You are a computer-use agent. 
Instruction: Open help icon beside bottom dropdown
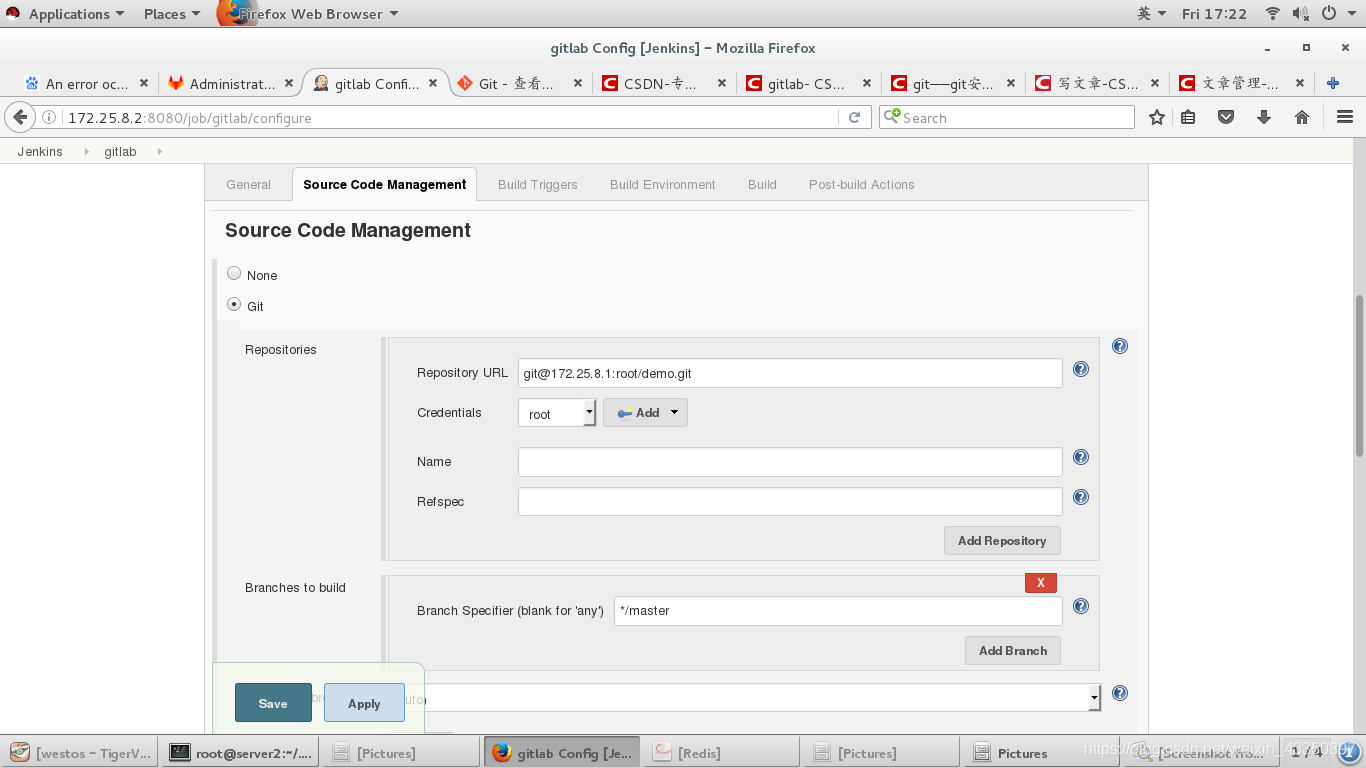(1120, 693)
